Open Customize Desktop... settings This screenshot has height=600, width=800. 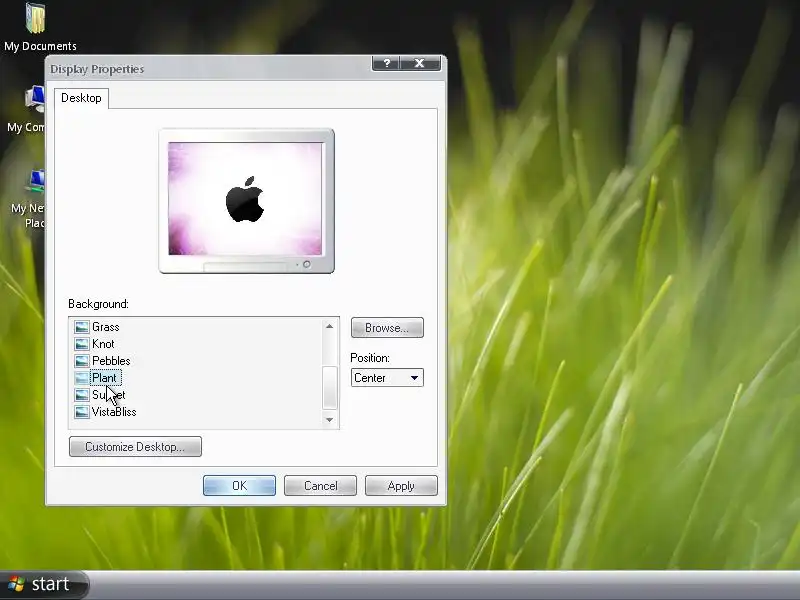pos(135,446)
